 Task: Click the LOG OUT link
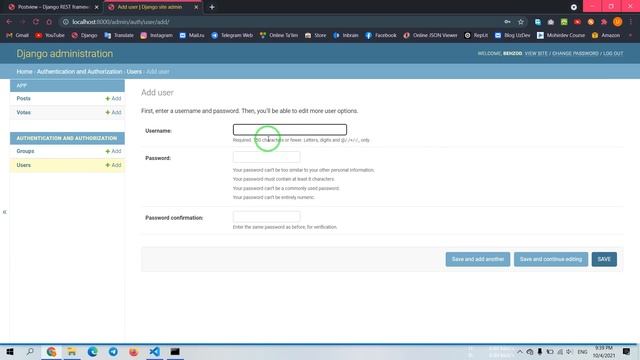point(613,53)
